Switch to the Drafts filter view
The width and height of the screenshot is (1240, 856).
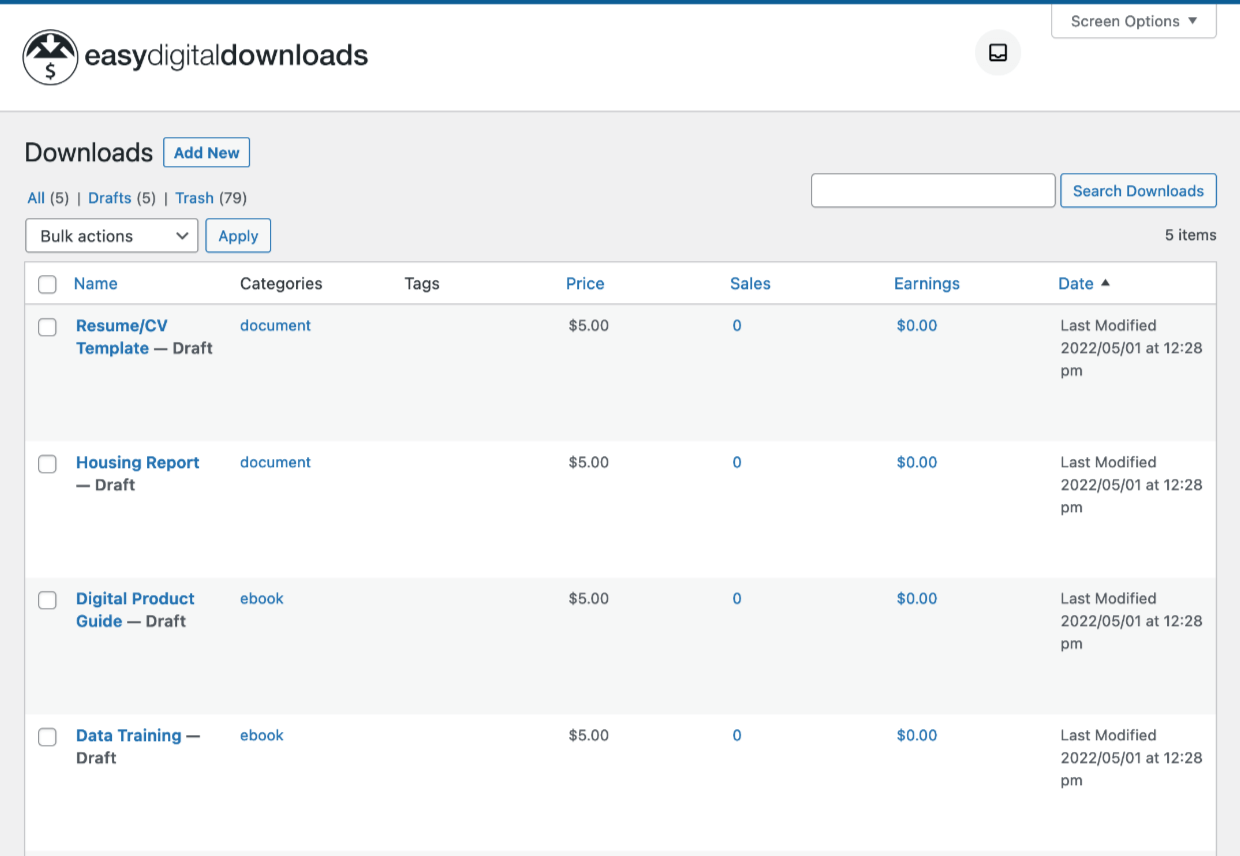110,197
